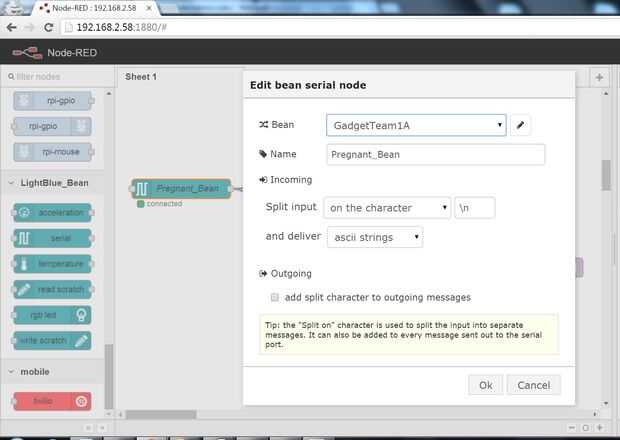Collapse the LightBlue_Bean palette category
The image size is (620, 440).
coord(53,183)
